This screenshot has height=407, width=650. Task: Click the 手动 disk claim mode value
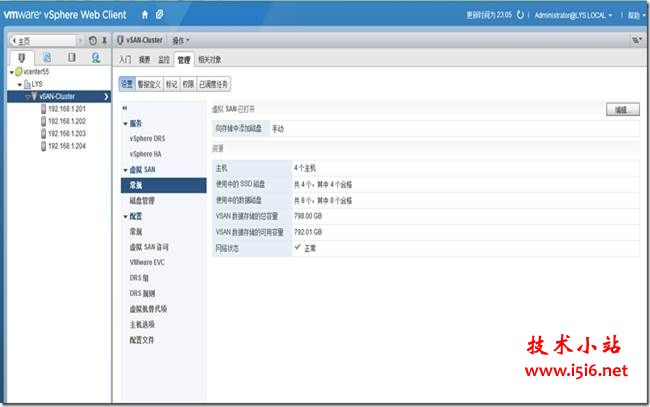click(278, 129)
